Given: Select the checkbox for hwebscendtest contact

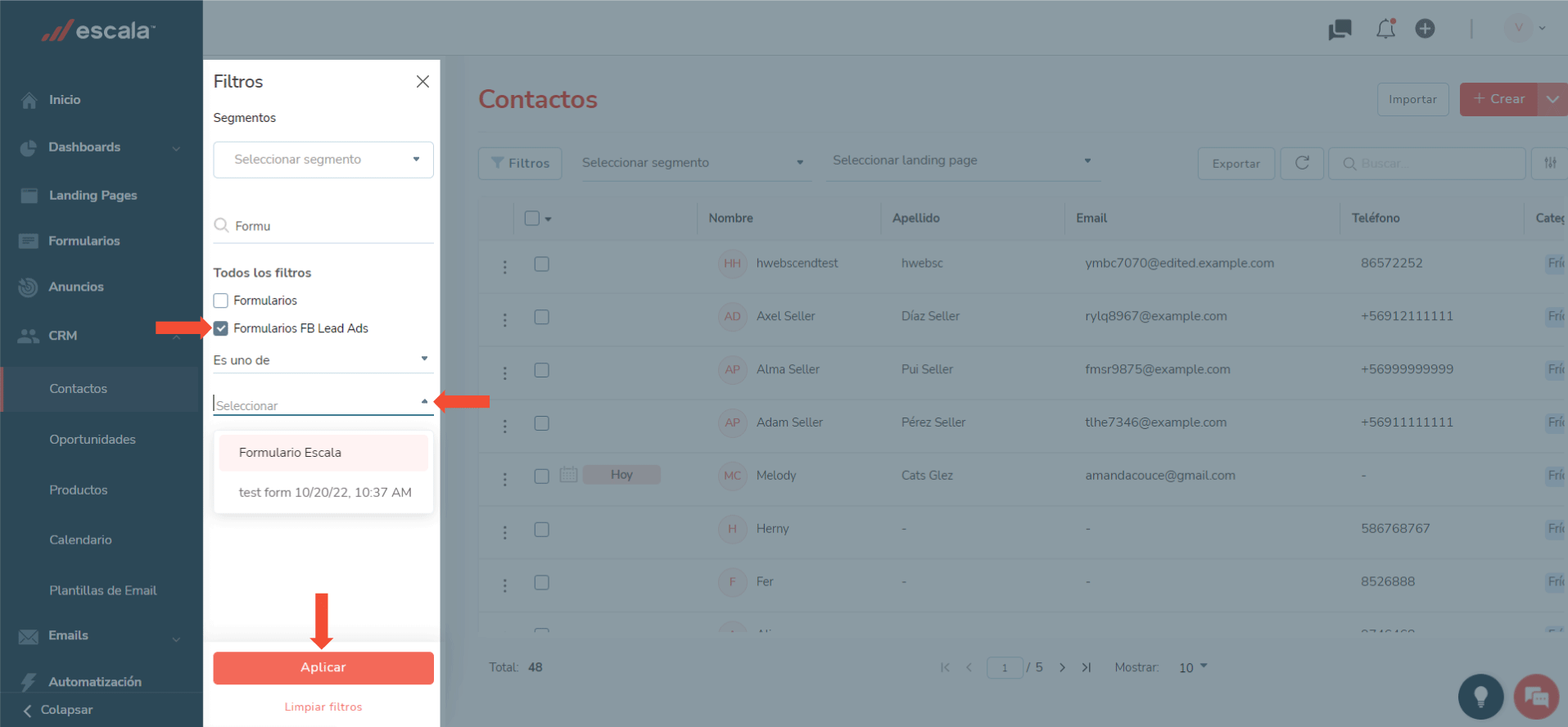Looking at the screenshot, I should (541, 264).
